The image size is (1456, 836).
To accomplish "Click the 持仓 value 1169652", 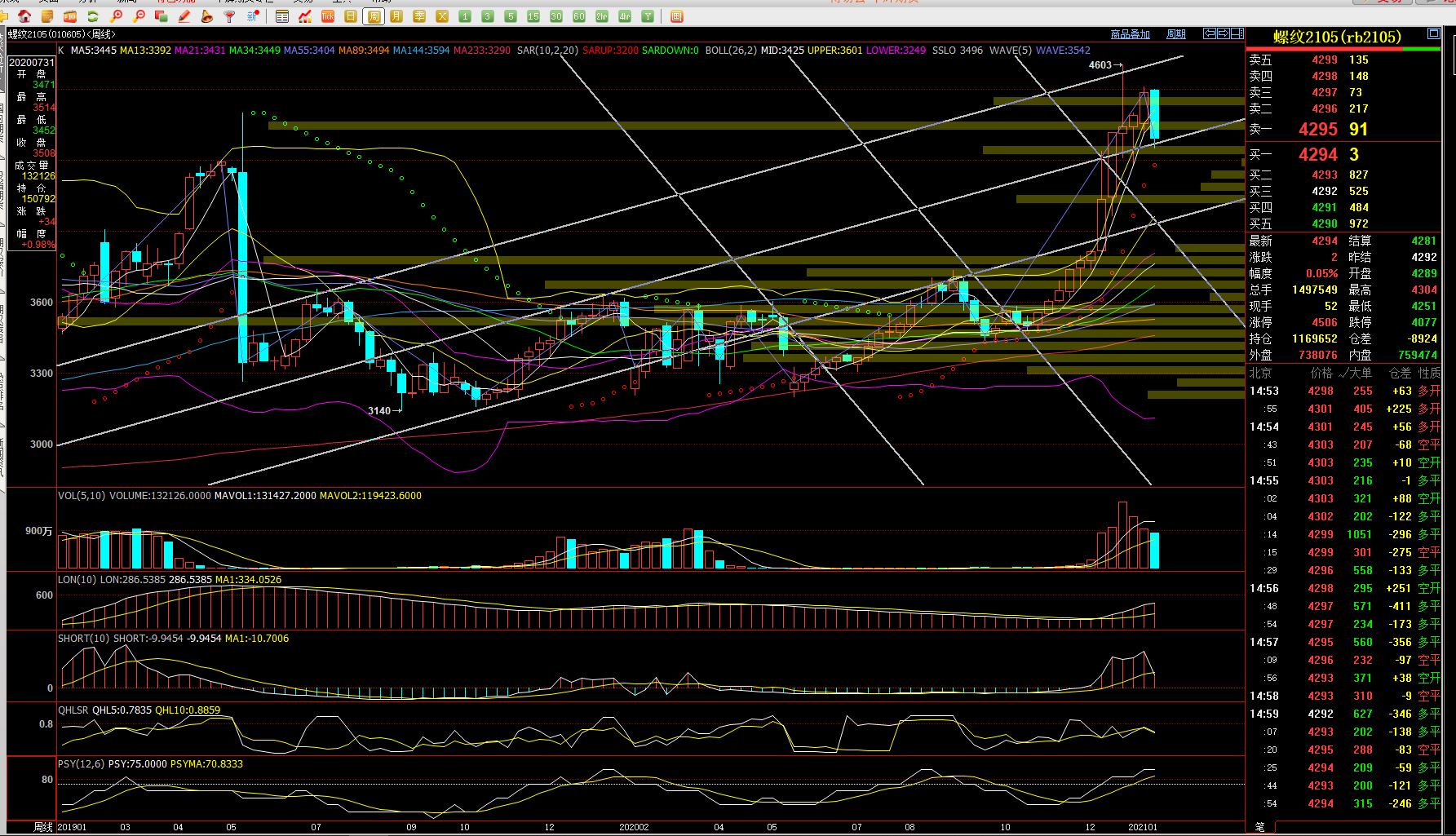I will 1315,339.
